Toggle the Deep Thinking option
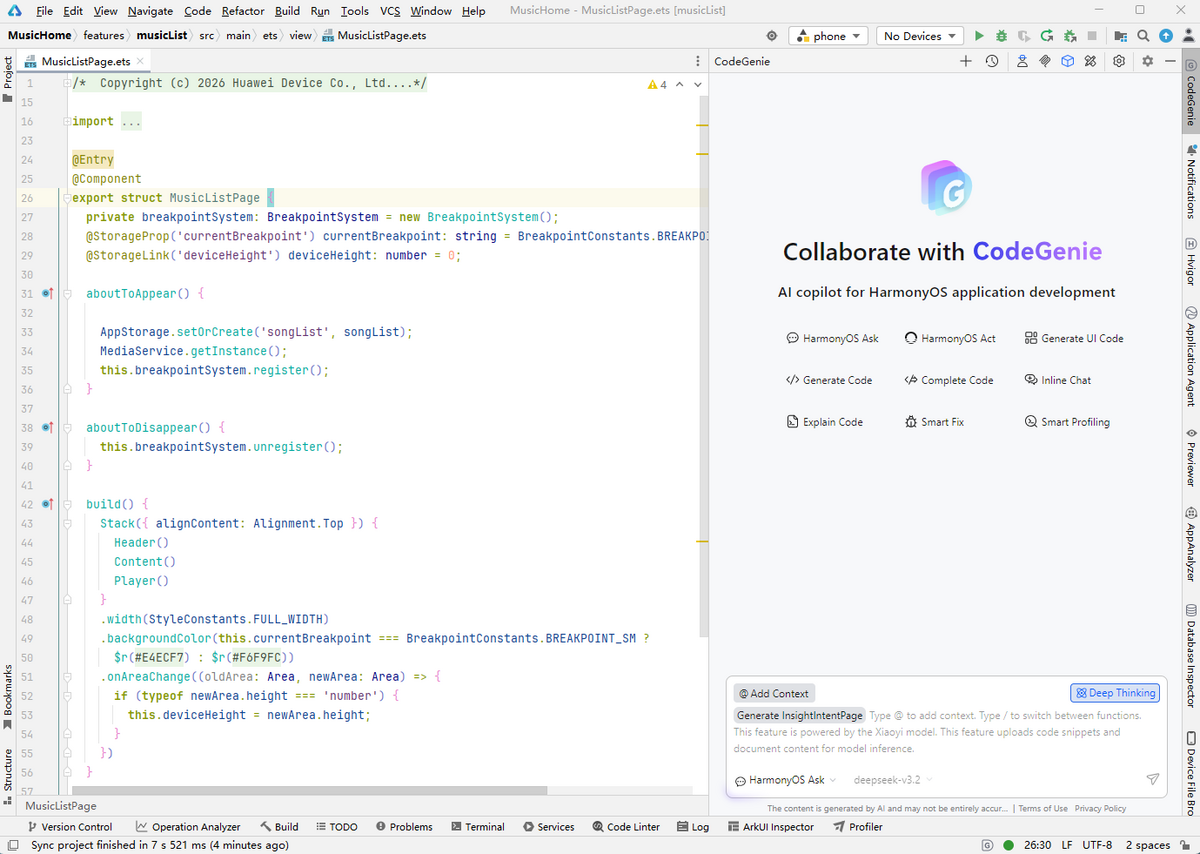This screenshot has width=1200, height=854. click(x=1114, y=693)
